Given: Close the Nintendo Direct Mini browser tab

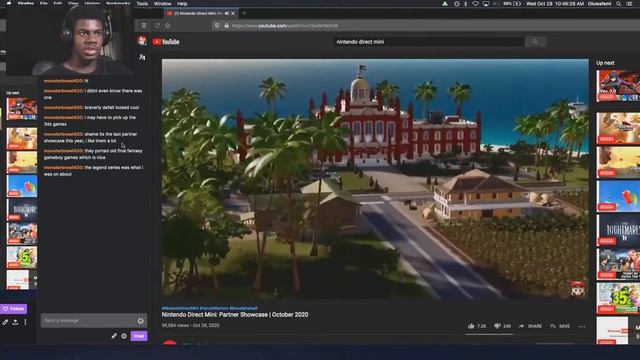Looking at the screenshot, I should tap(233, 13).
